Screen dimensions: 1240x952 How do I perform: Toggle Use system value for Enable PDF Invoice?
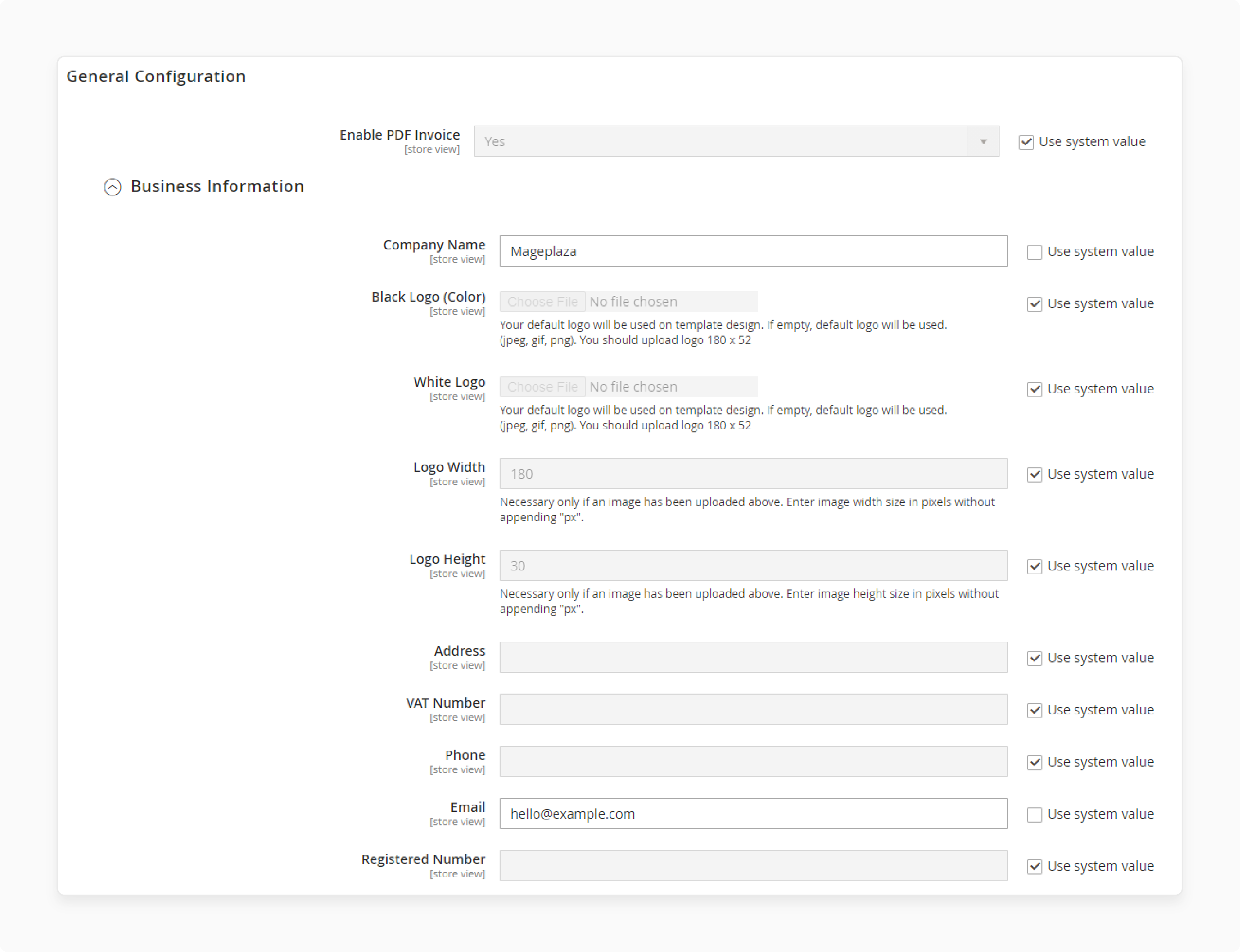pos(1026,142)
